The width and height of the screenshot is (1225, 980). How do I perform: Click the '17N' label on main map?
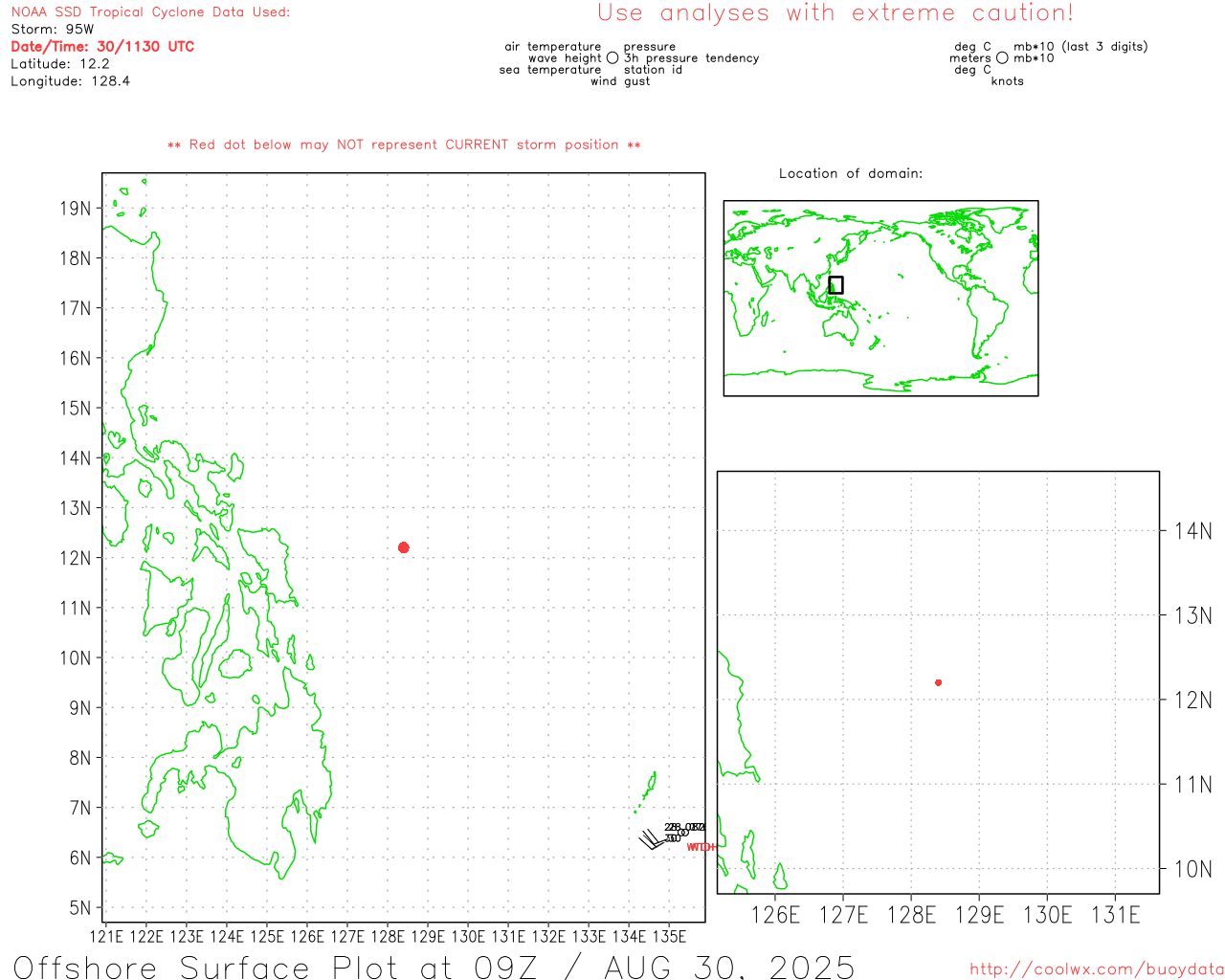coord(76,308)
